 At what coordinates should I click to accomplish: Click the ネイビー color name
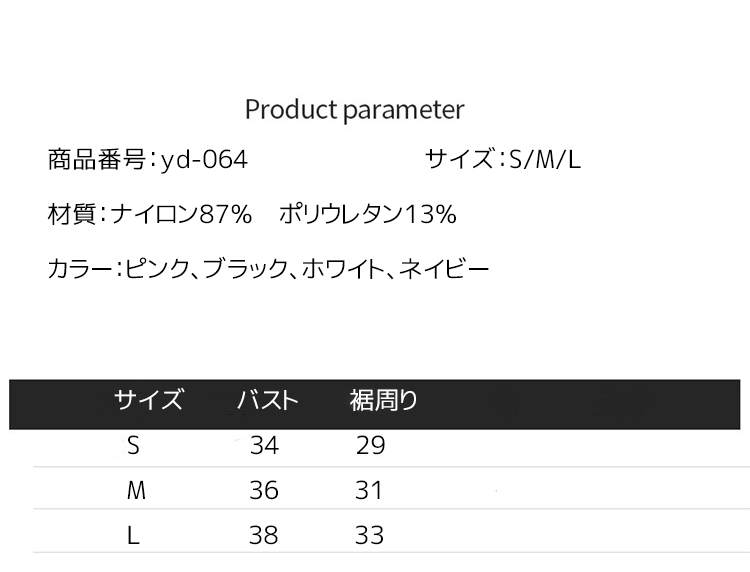tap(444, 268)
